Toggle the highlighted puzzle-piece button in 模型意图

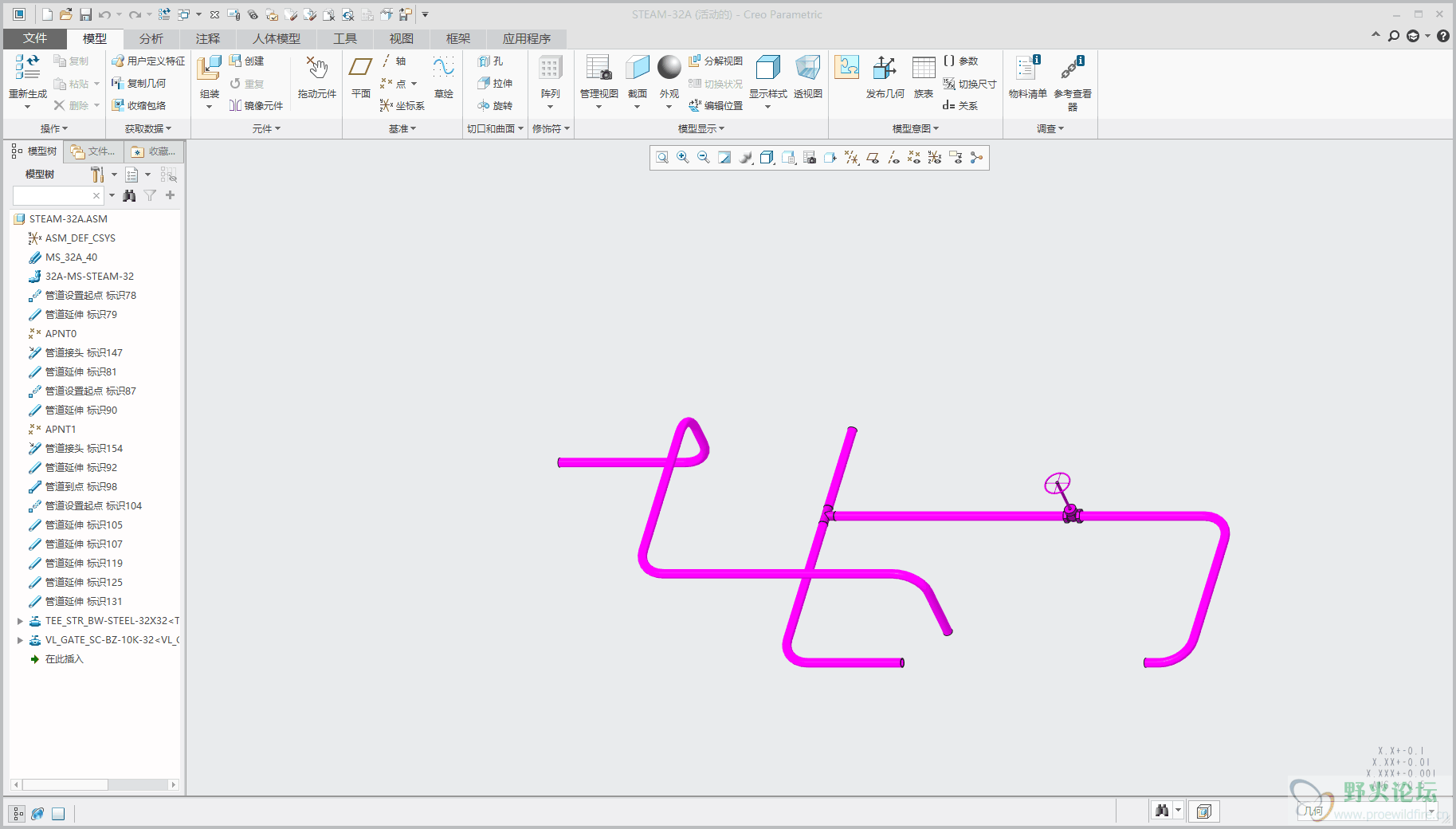pos(847,67)
